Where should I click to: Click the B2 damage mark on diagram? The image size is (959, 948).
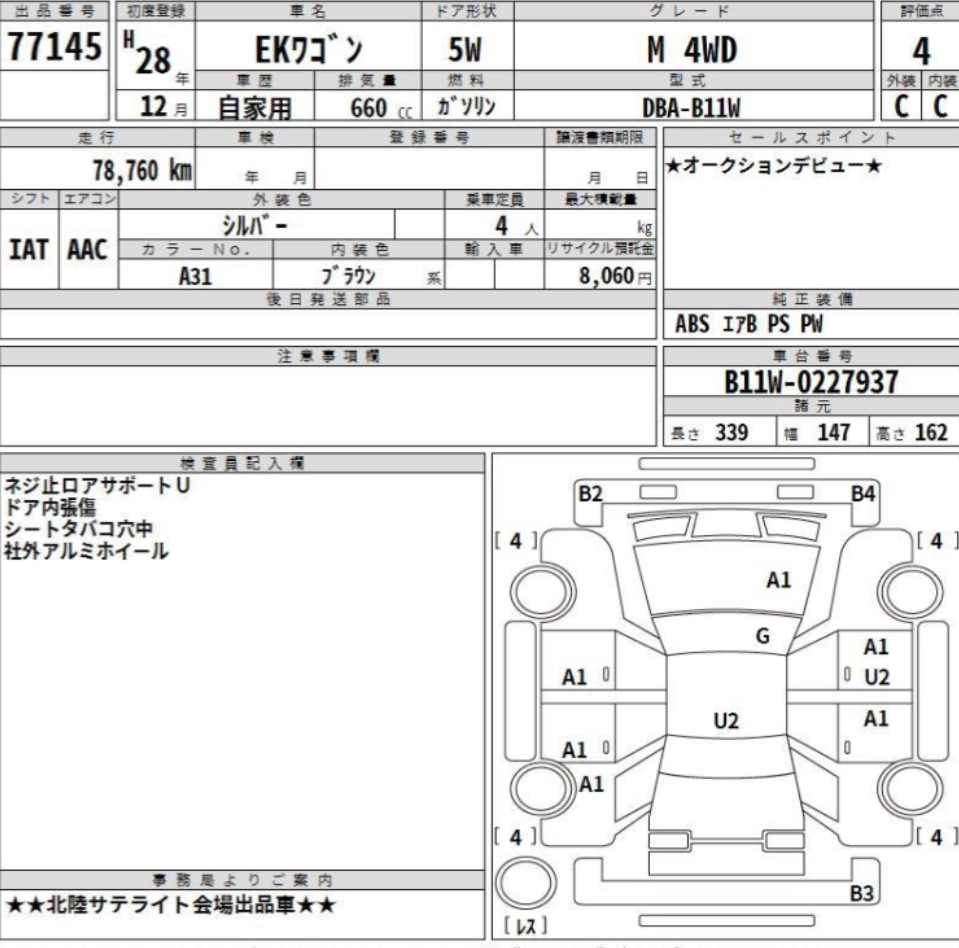590,494
